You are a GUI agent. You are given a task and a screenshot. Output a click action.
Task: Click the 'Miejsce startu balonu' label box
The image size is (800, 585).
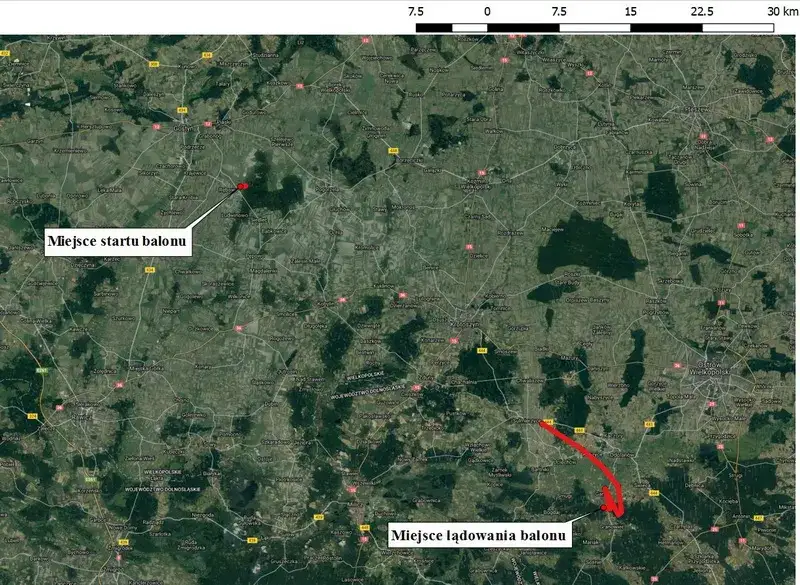coord(124,239)
